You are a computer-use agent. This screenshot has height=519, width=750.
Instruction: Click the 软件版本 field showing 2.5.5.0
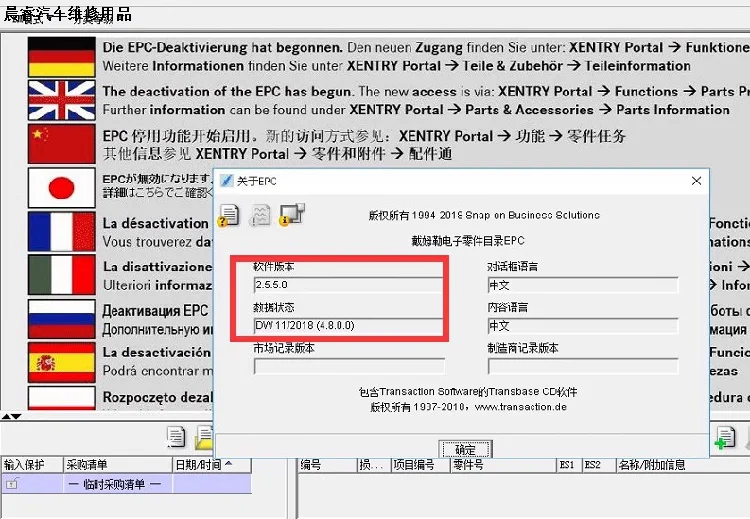[349, 285]
